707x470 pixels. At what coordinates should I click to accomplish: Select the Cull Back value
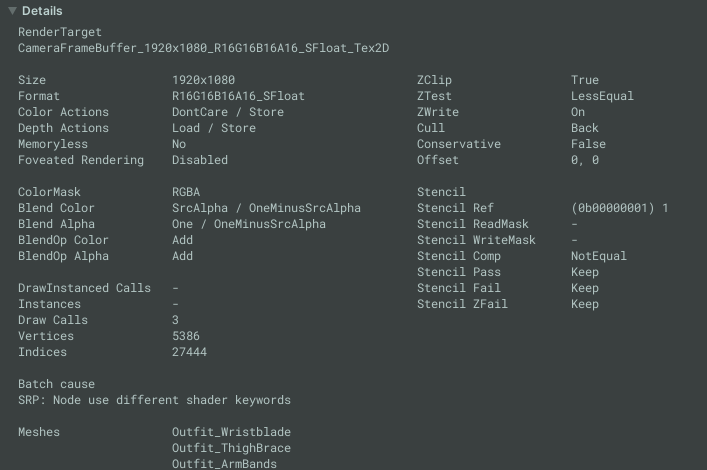[585, 128]
